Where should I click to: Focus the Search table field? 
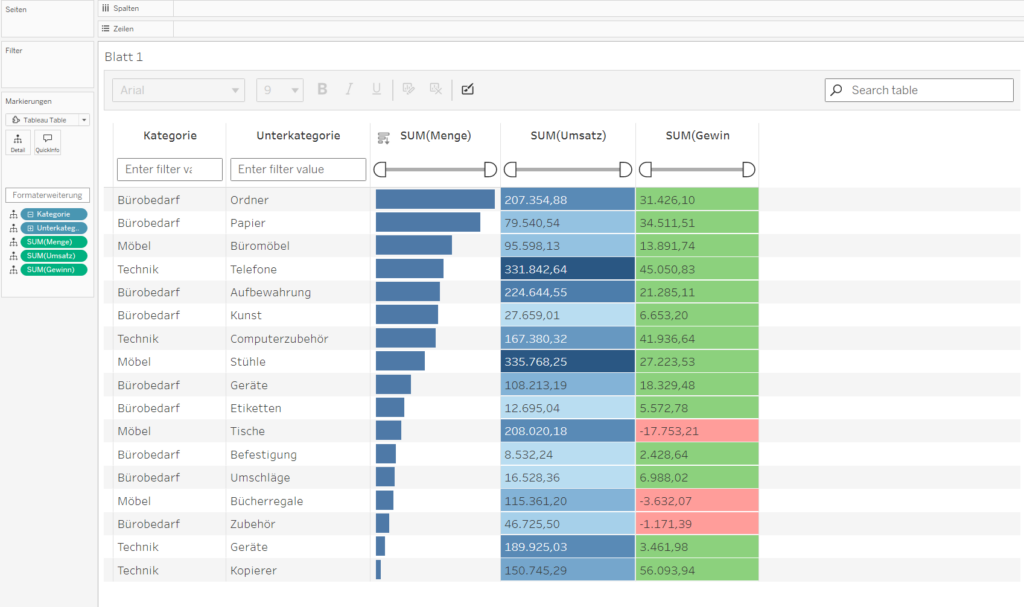pyautogui.click(x=919, y=90)
